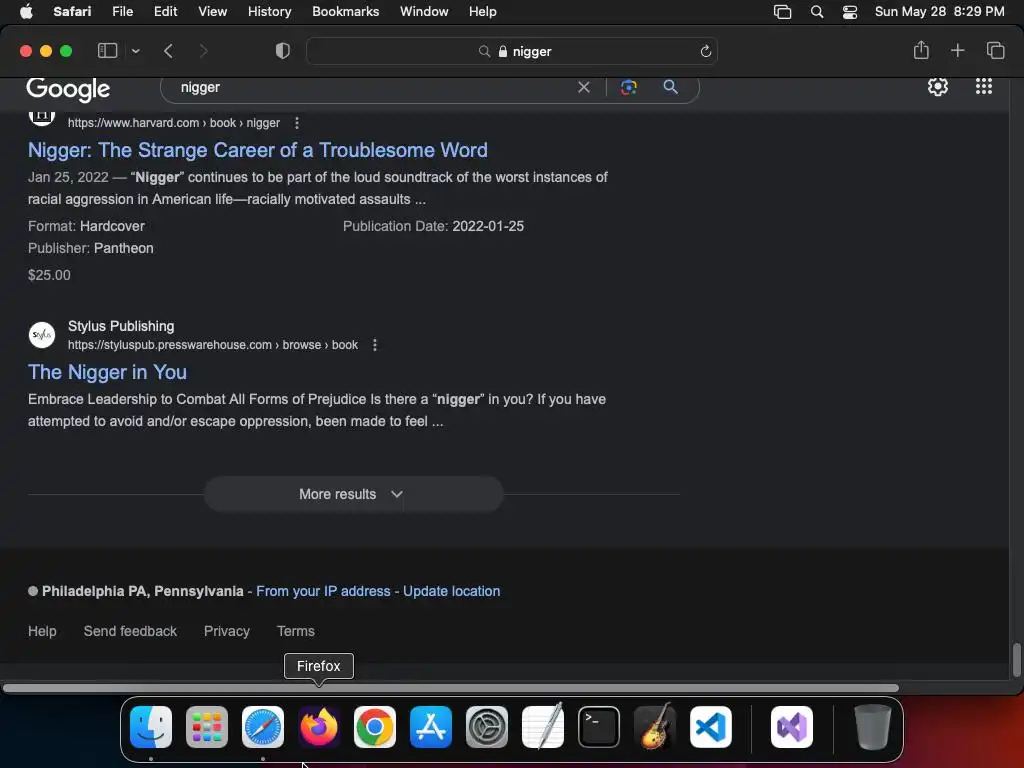Click the Google logo
Screen dimensions: 1024x768
click(68, 89)
